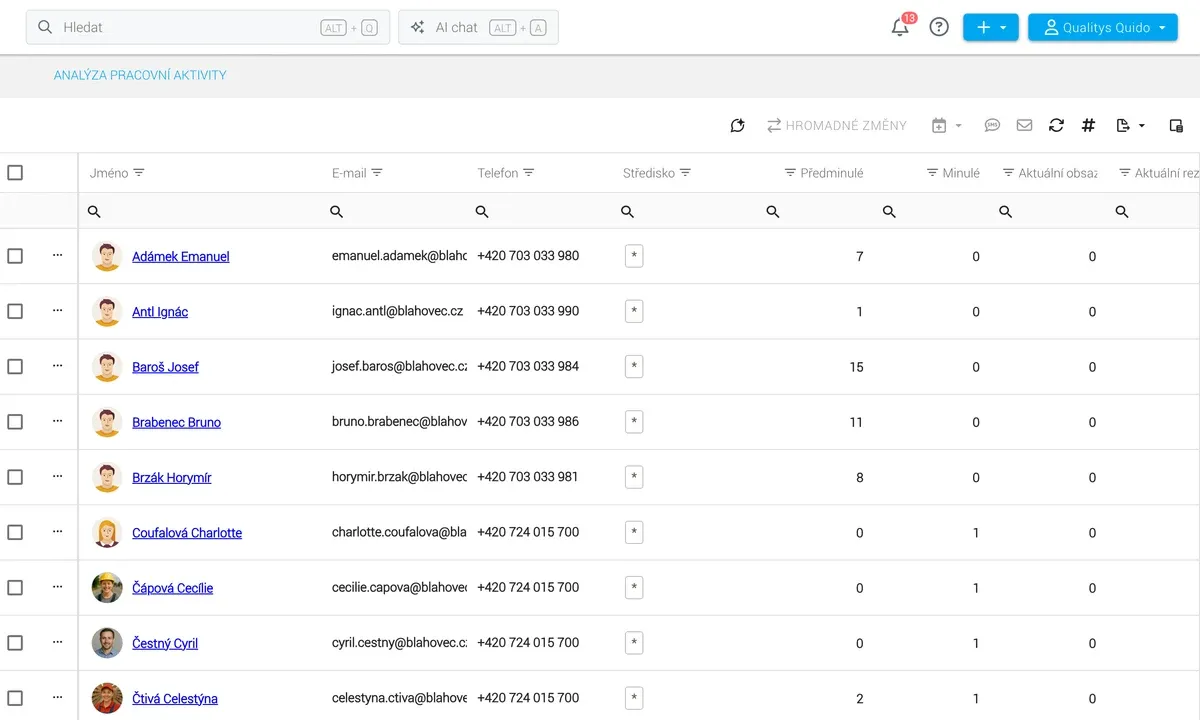Click the Hromadné změny button
This screenshot has height=720, width=1200.
pyautogui.click(x=837, y=126)
